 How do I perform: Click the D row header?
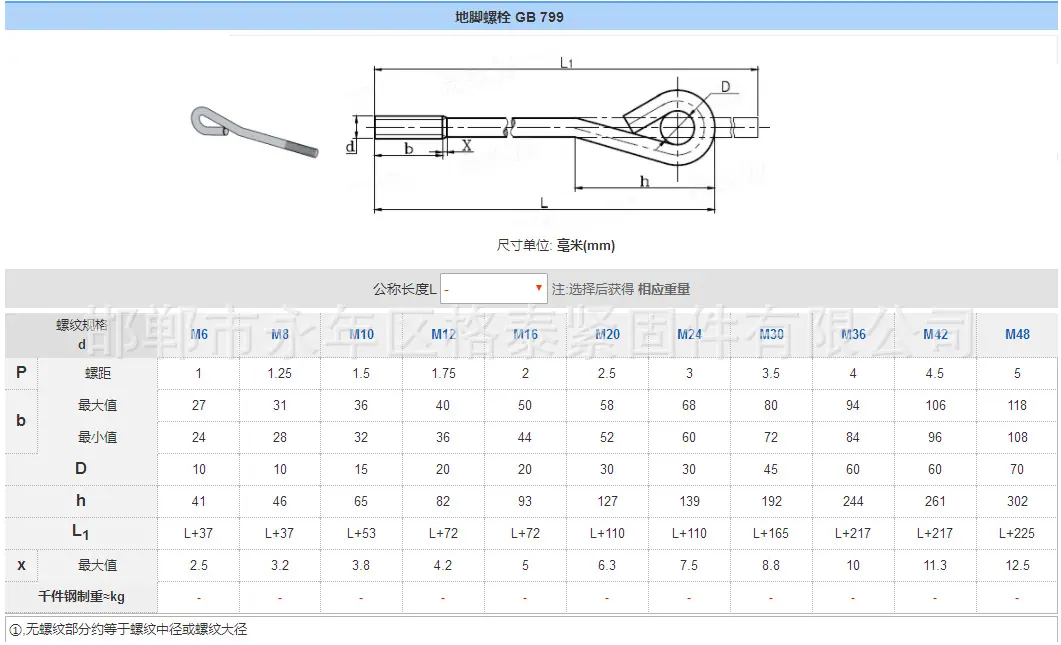pyautogui.click(x=81, y=468)
